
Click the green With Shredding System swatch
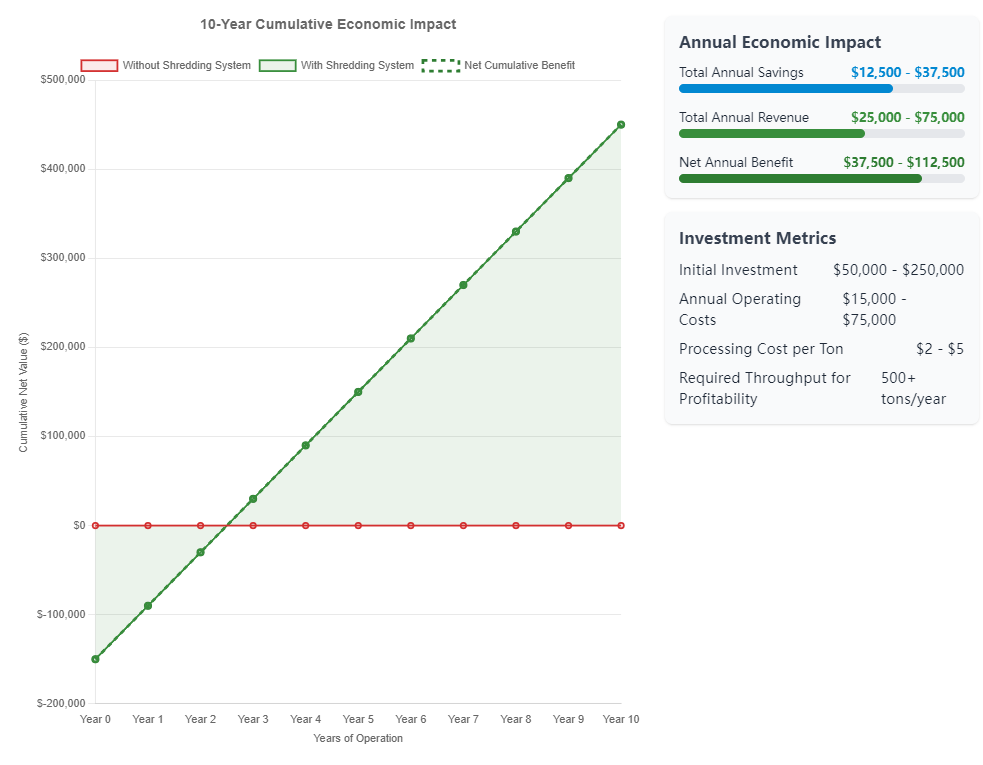click(x=277, y=66)
